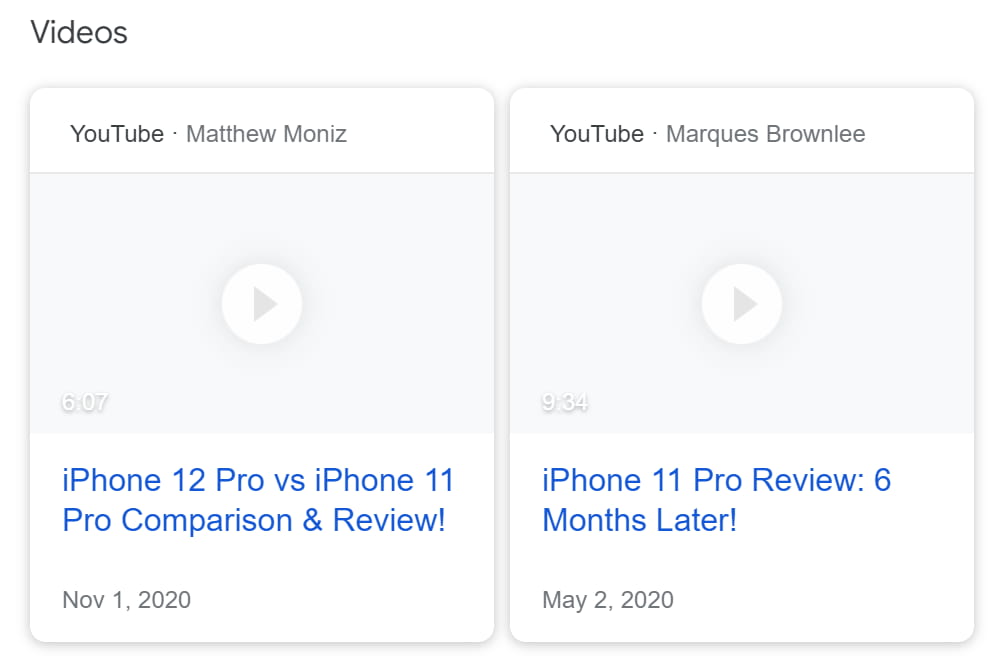Viewport: 999px width, 667px height.
Task: Click the Videos section heading
Action: (79, 32)
